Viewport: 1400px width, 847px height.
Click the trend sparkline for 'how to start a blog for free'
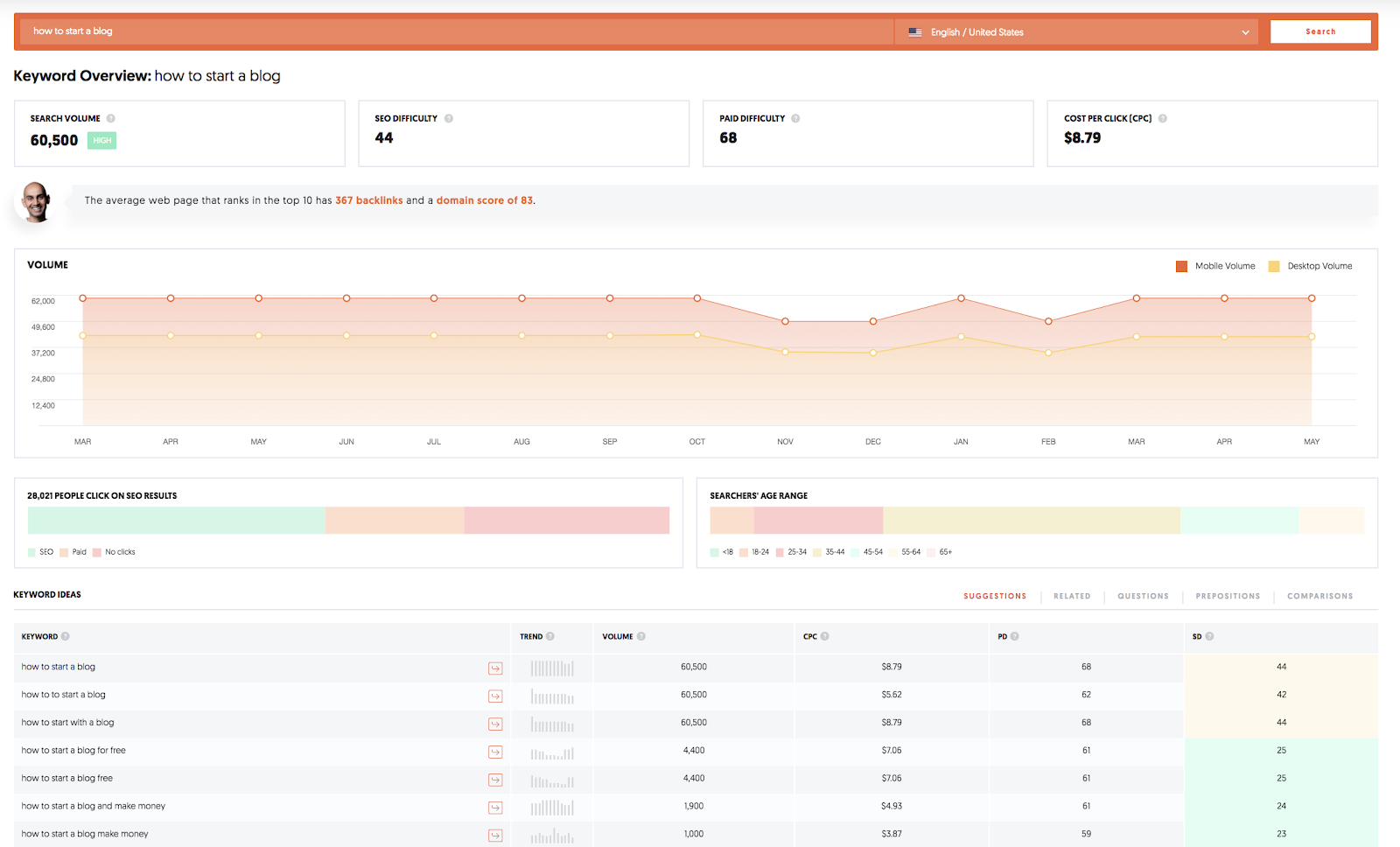552,752
